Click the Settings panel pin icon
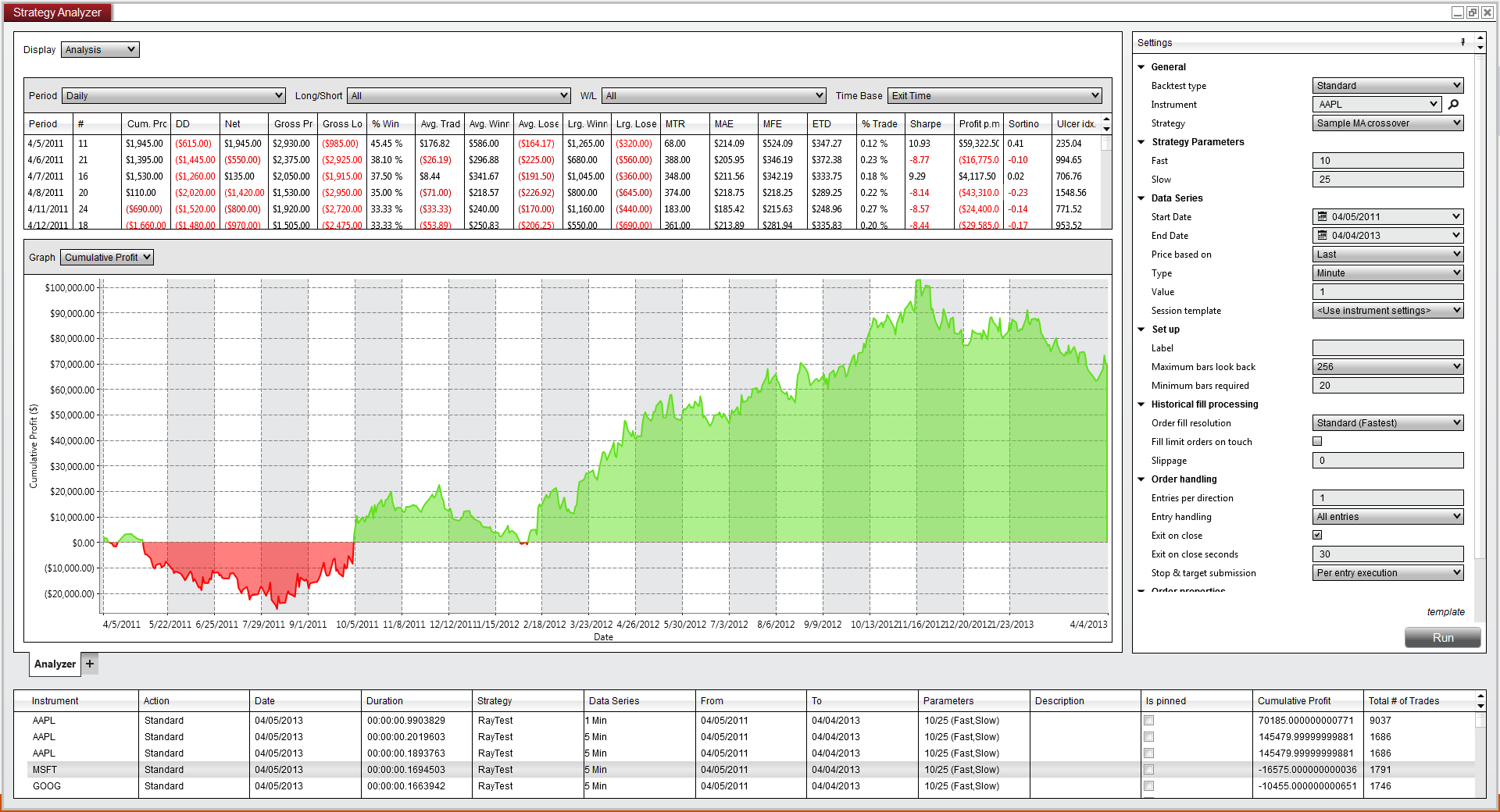The image size is (1500, 812). coord(1462,42)
